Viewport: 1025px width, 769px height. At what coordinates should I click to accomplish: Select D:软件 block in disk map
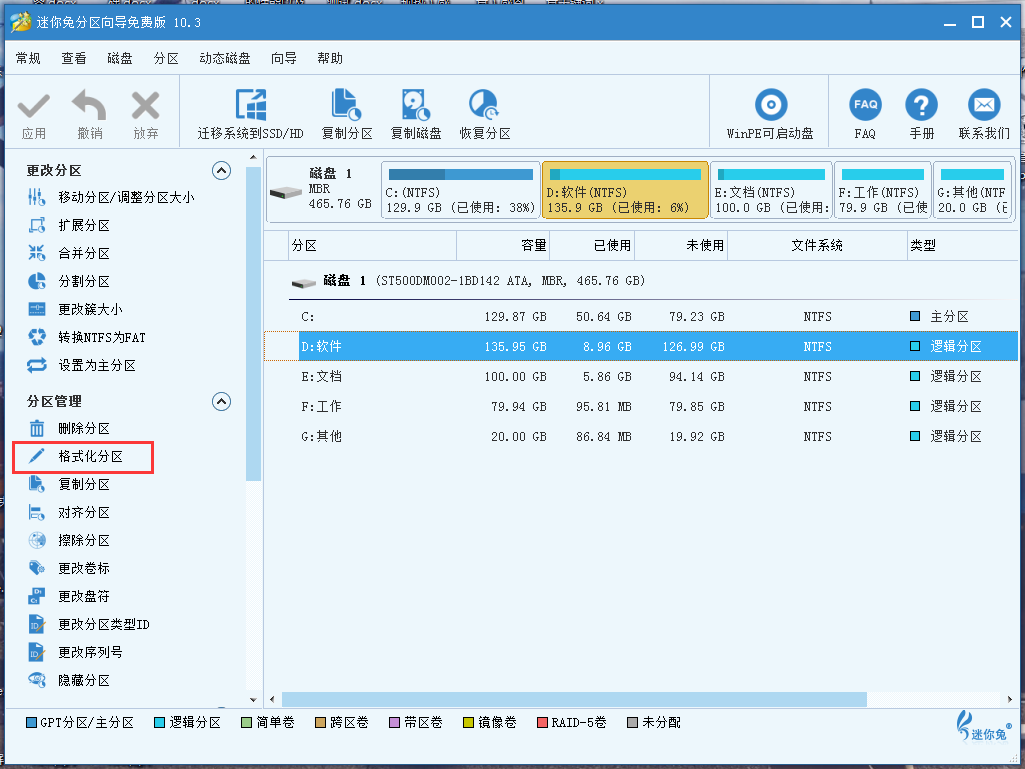tap(625, 190)
